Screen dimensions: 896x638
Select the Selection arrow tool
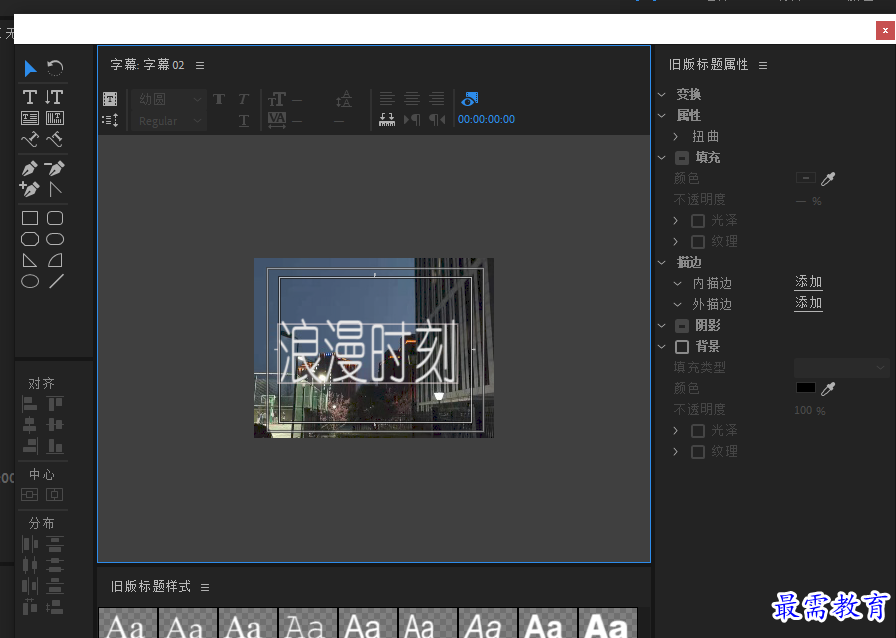coord(30,69)
